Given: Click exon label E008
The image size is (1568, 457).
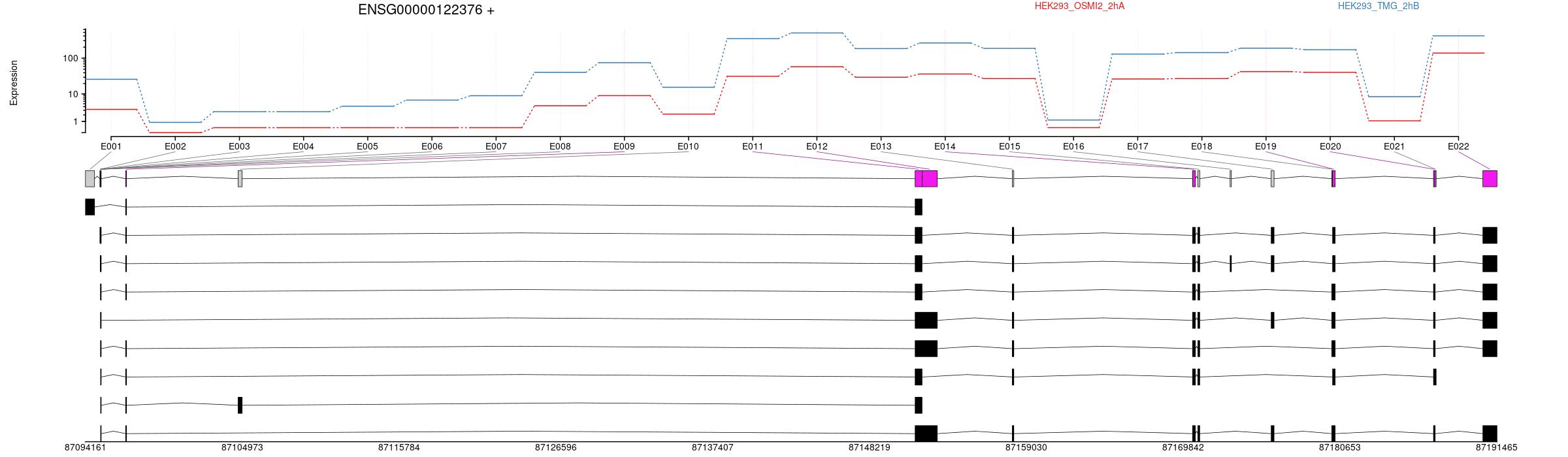Looking at the screenshot, I should click(x=560, y=146).
